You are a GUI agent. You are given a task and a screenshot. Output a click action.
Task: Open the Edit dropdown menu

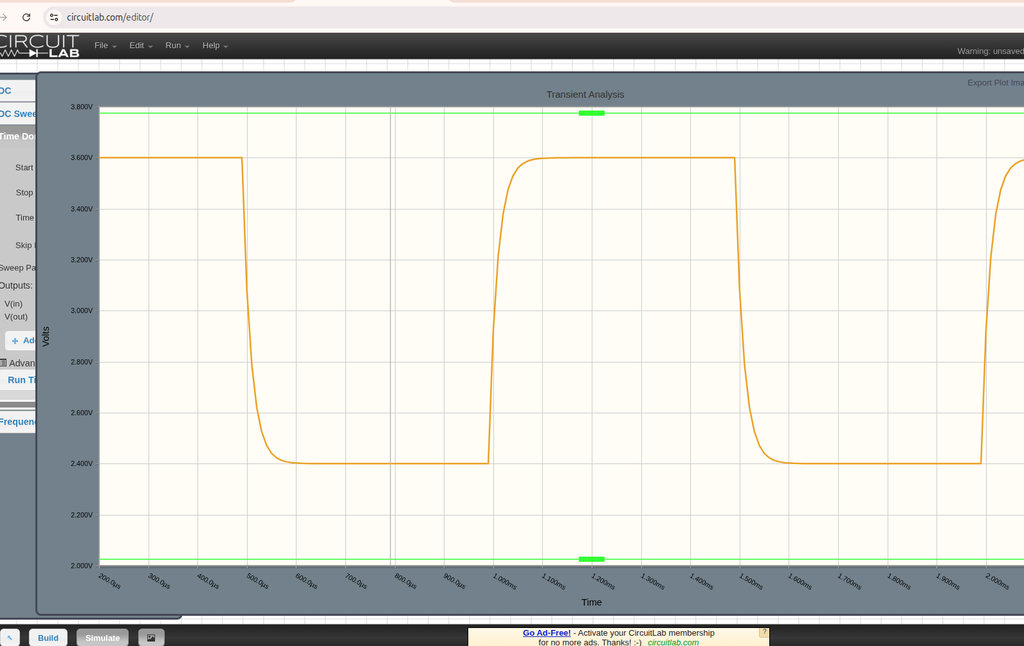(x=140, y=46)
